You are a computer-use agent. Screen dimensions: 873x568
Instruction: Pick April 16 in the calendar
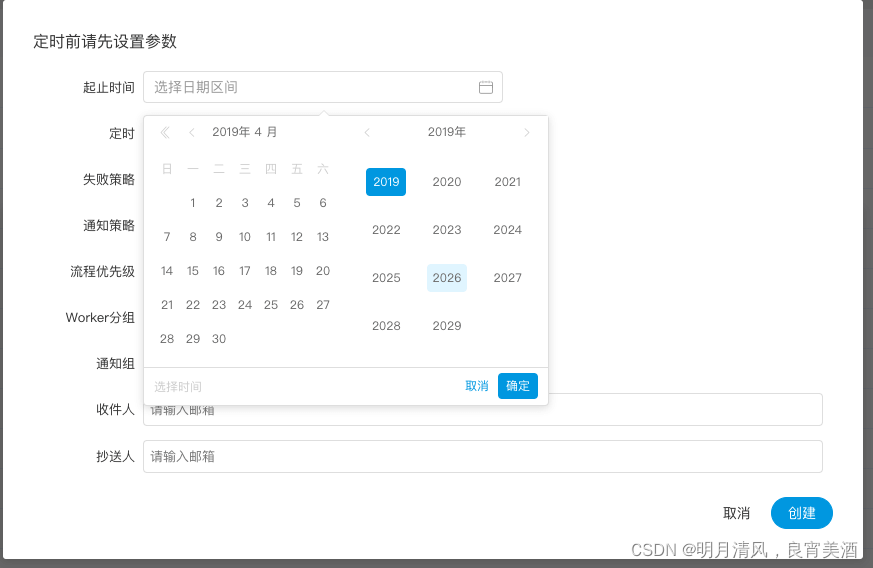pyautogui.click(x=219, y=271)
